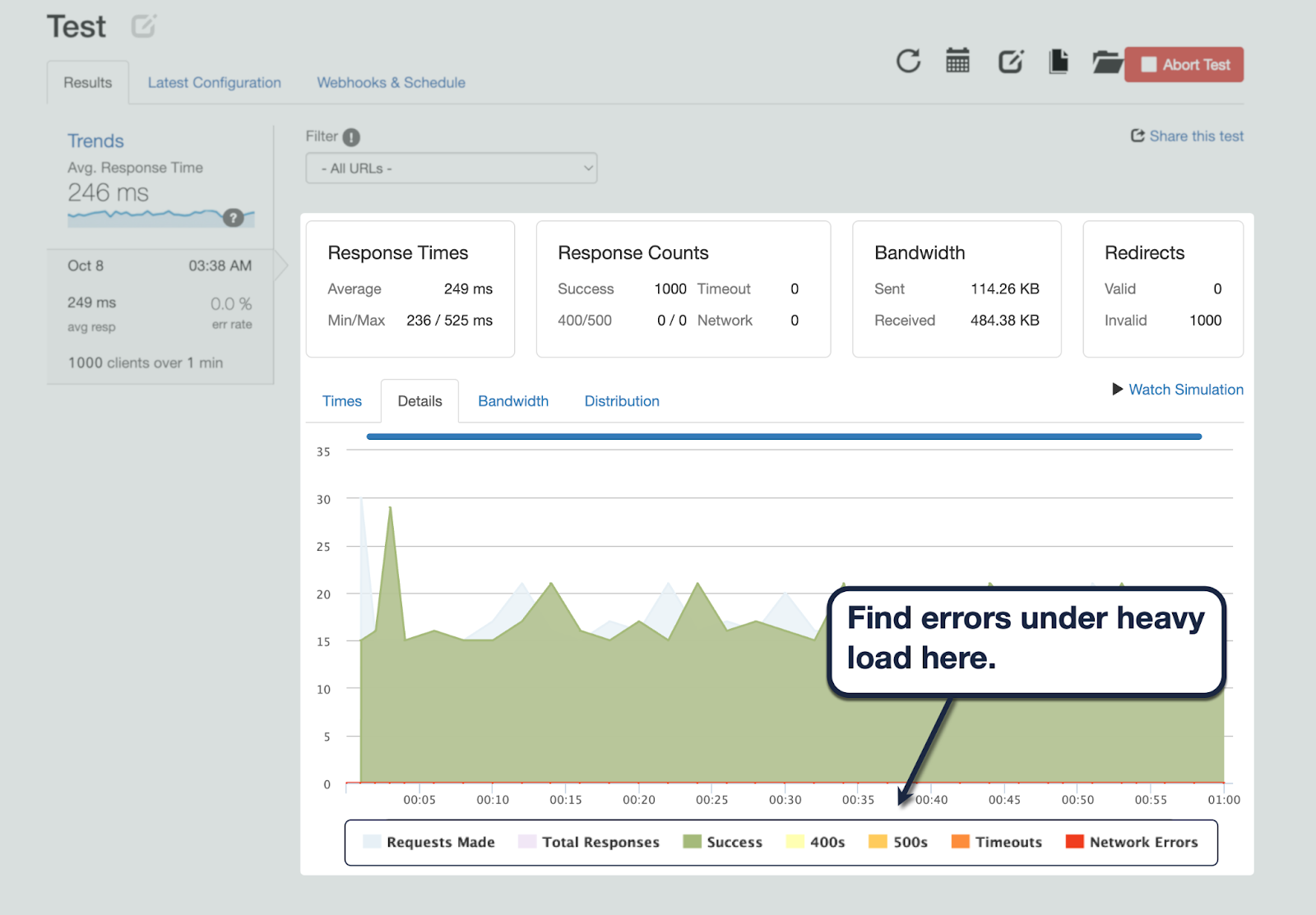Click the Invalid redirects value 1000
Viewport: 1316px width, 915px height.
coord(1206,320)
